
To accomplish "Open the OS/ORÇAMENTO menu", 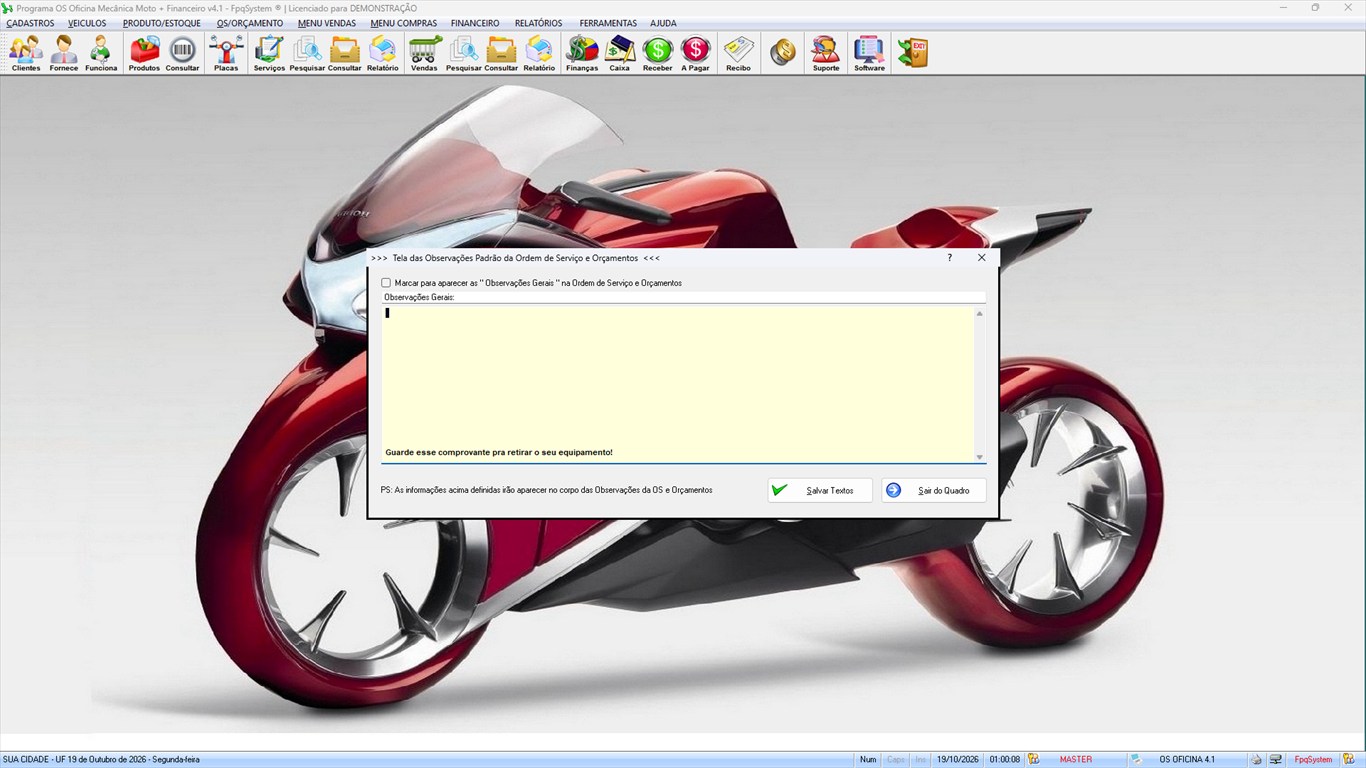I will [250, 23].
